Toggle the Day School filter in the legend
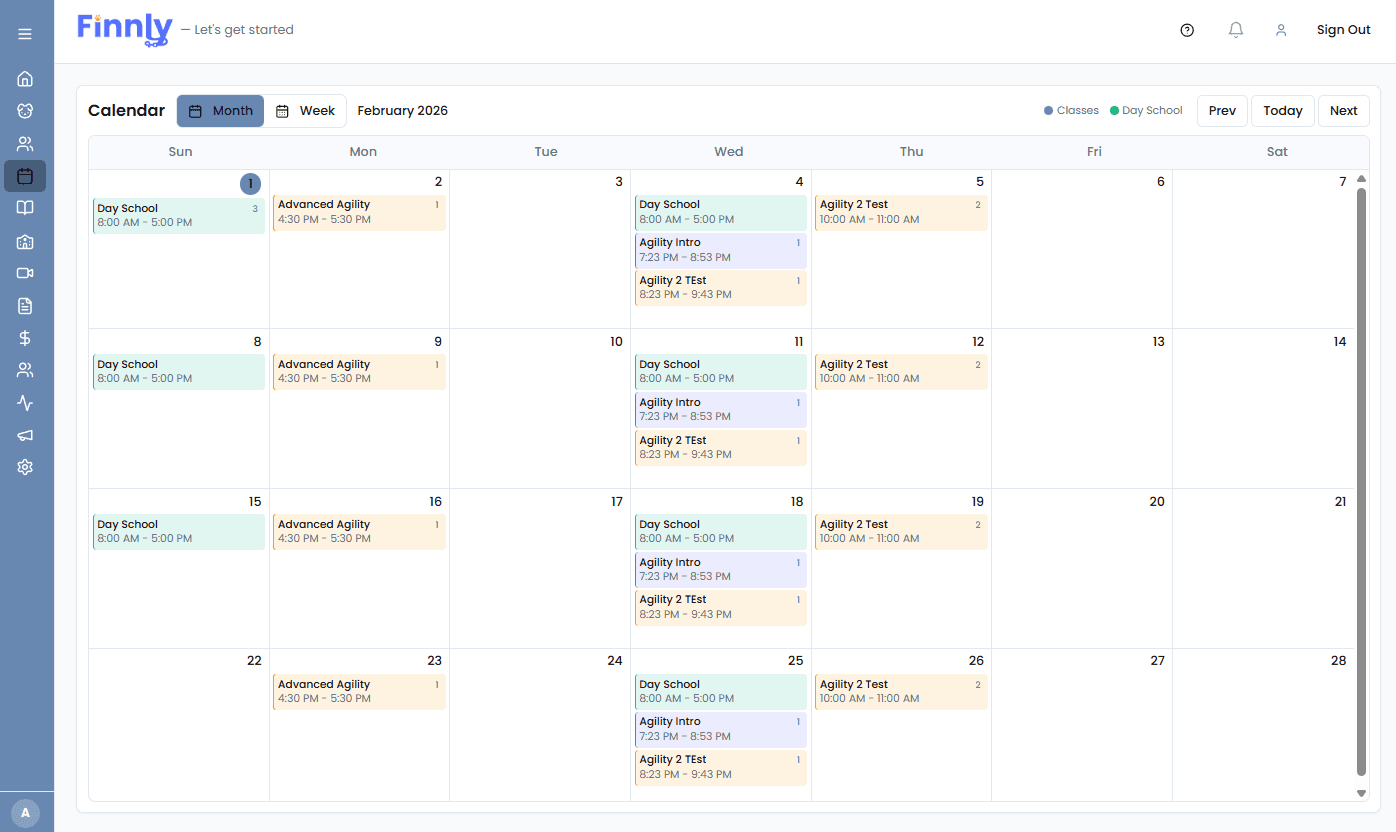 pyautogui.click(x=1146, y=110)
